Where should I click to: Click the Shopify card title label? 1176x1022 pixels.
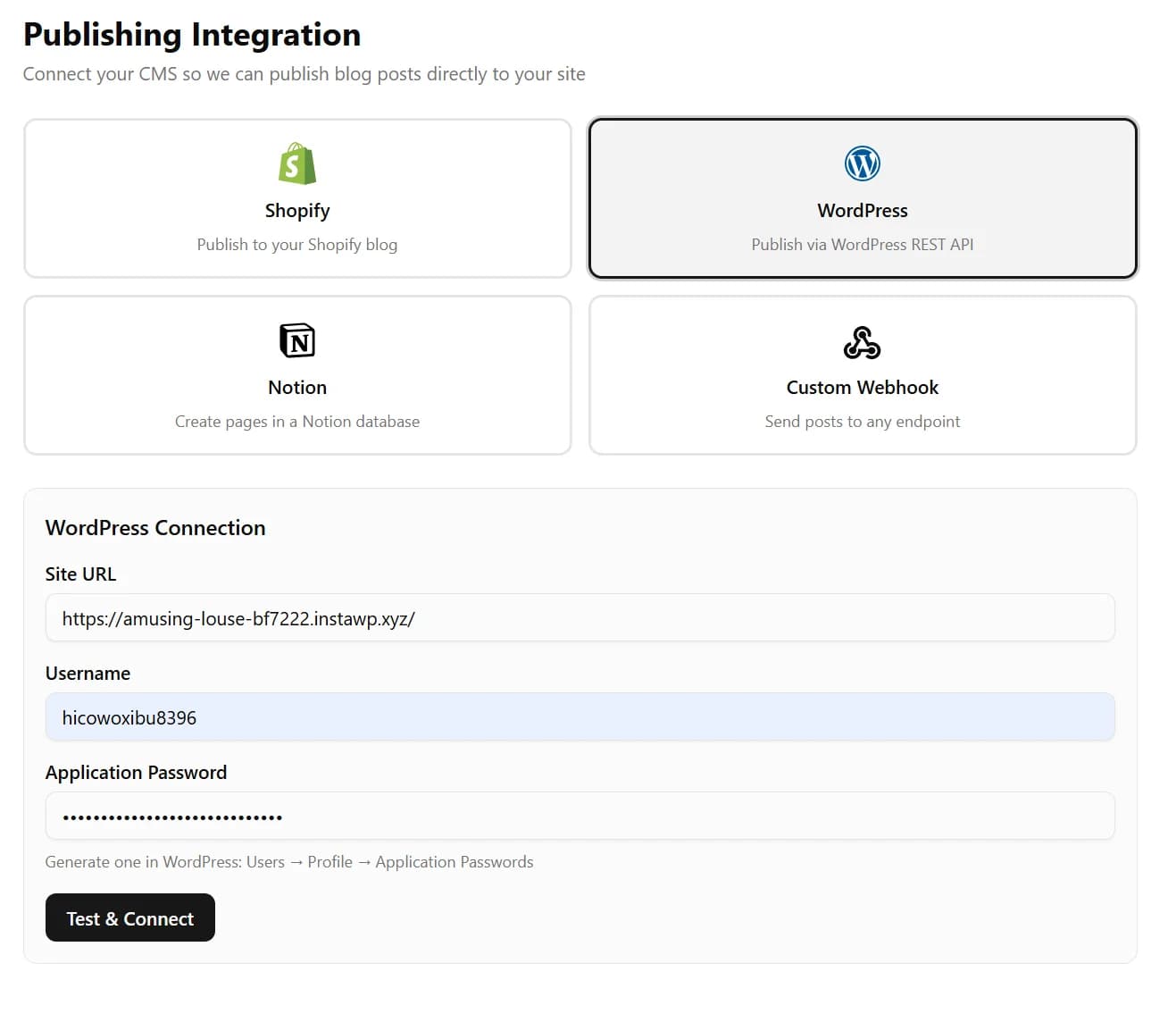[x=296, y=210]
